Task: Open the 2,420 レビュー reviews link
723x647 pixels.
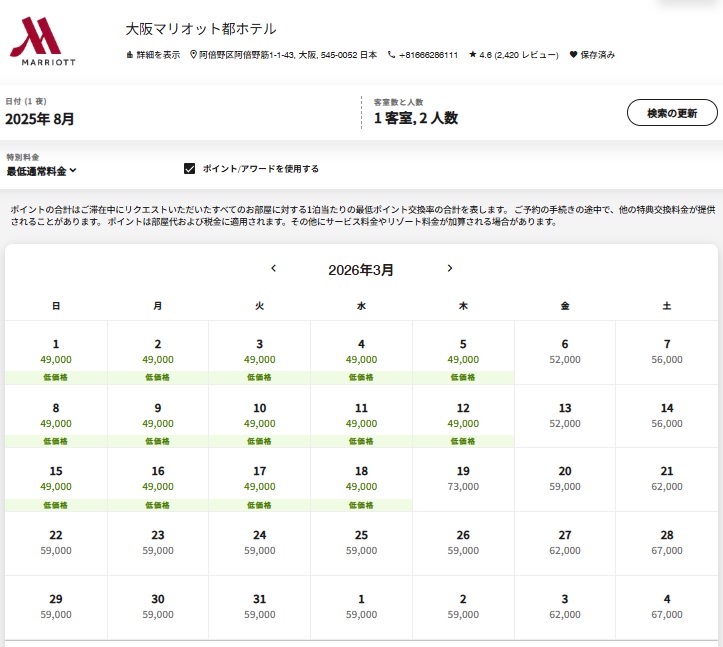Action: pyautogui.click(x=526, y=55)
